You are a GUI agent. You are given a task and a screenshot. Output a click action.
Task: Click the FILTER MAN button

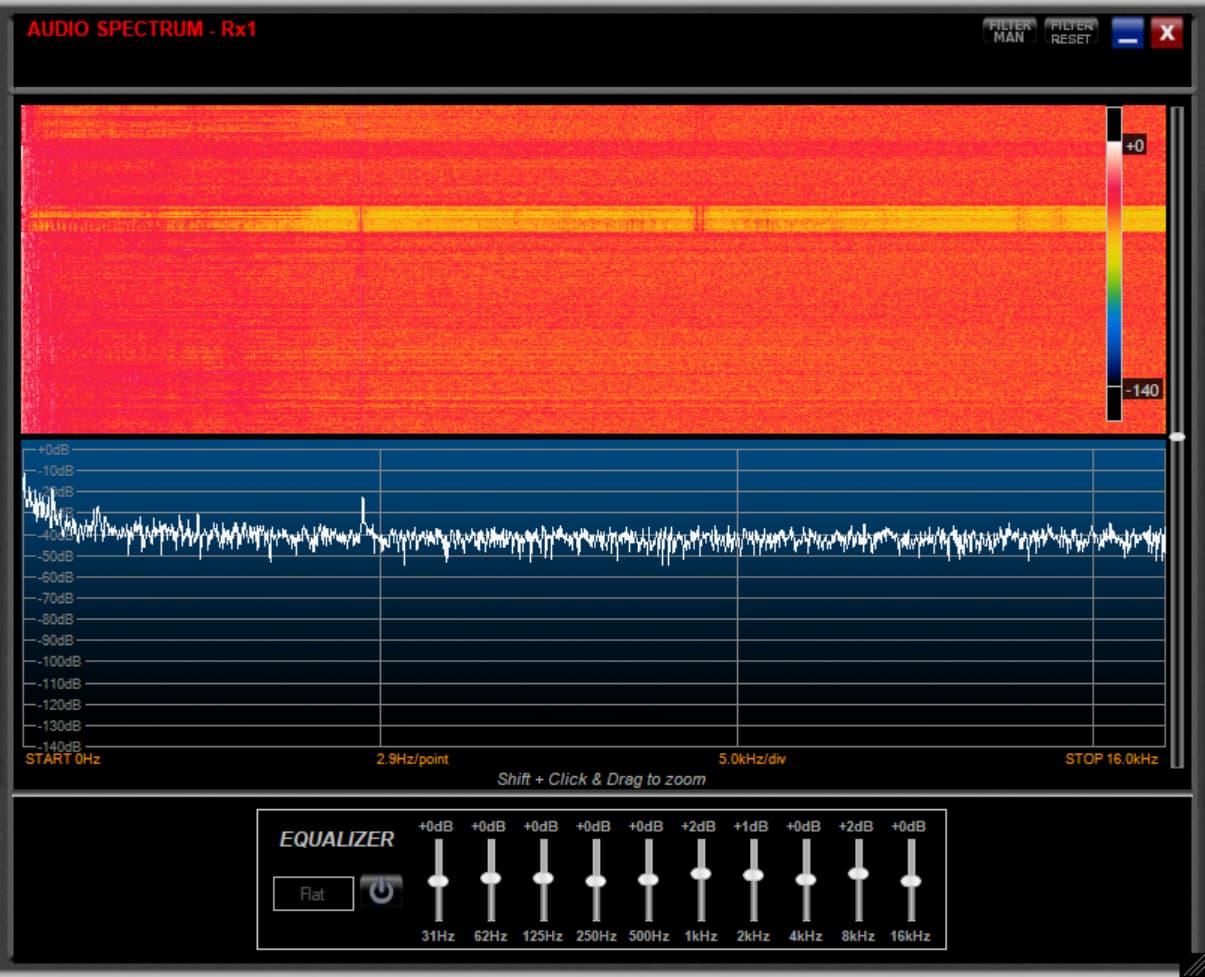(1009, 32)
